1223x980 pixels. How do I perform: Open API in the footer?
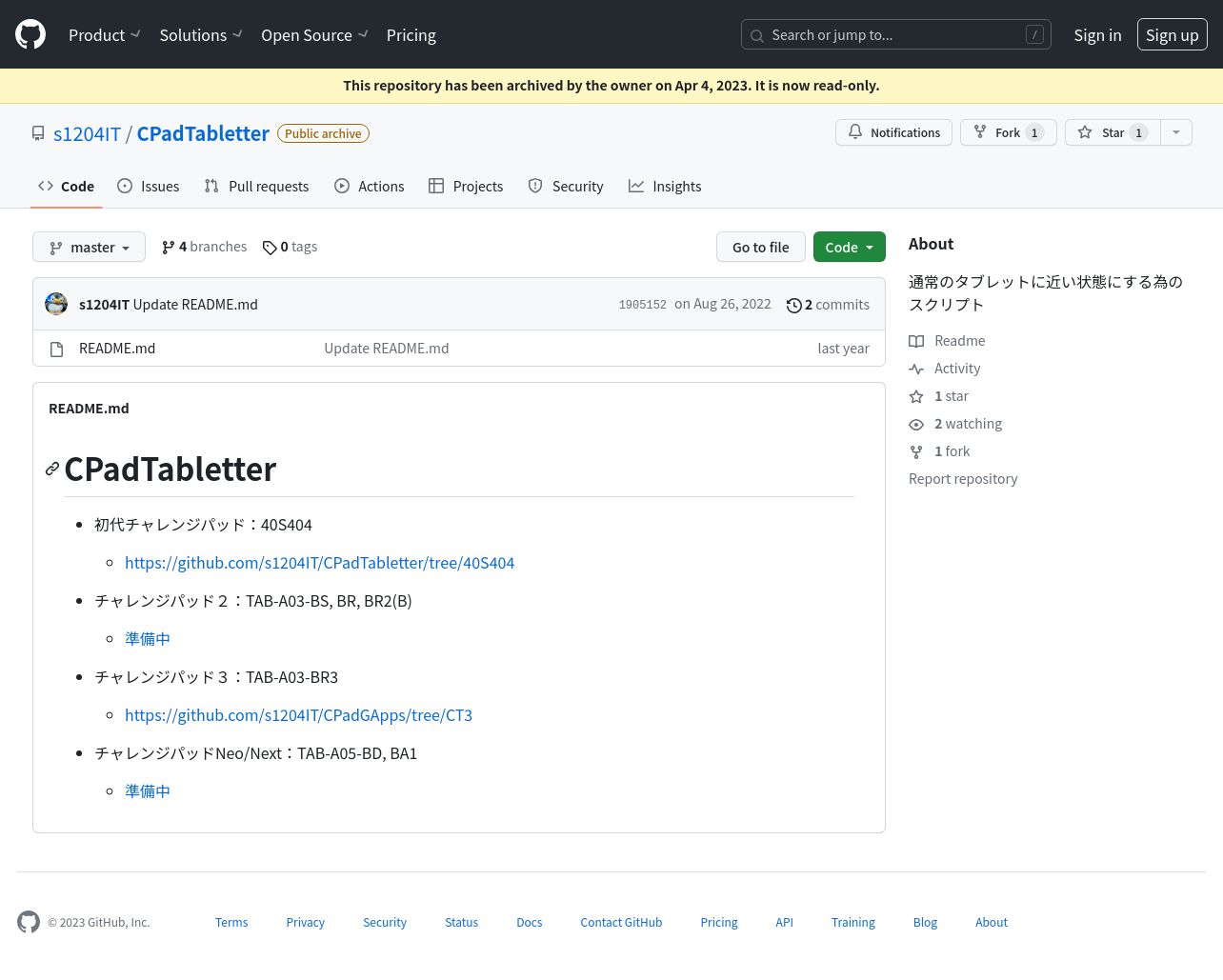[784, 923]
